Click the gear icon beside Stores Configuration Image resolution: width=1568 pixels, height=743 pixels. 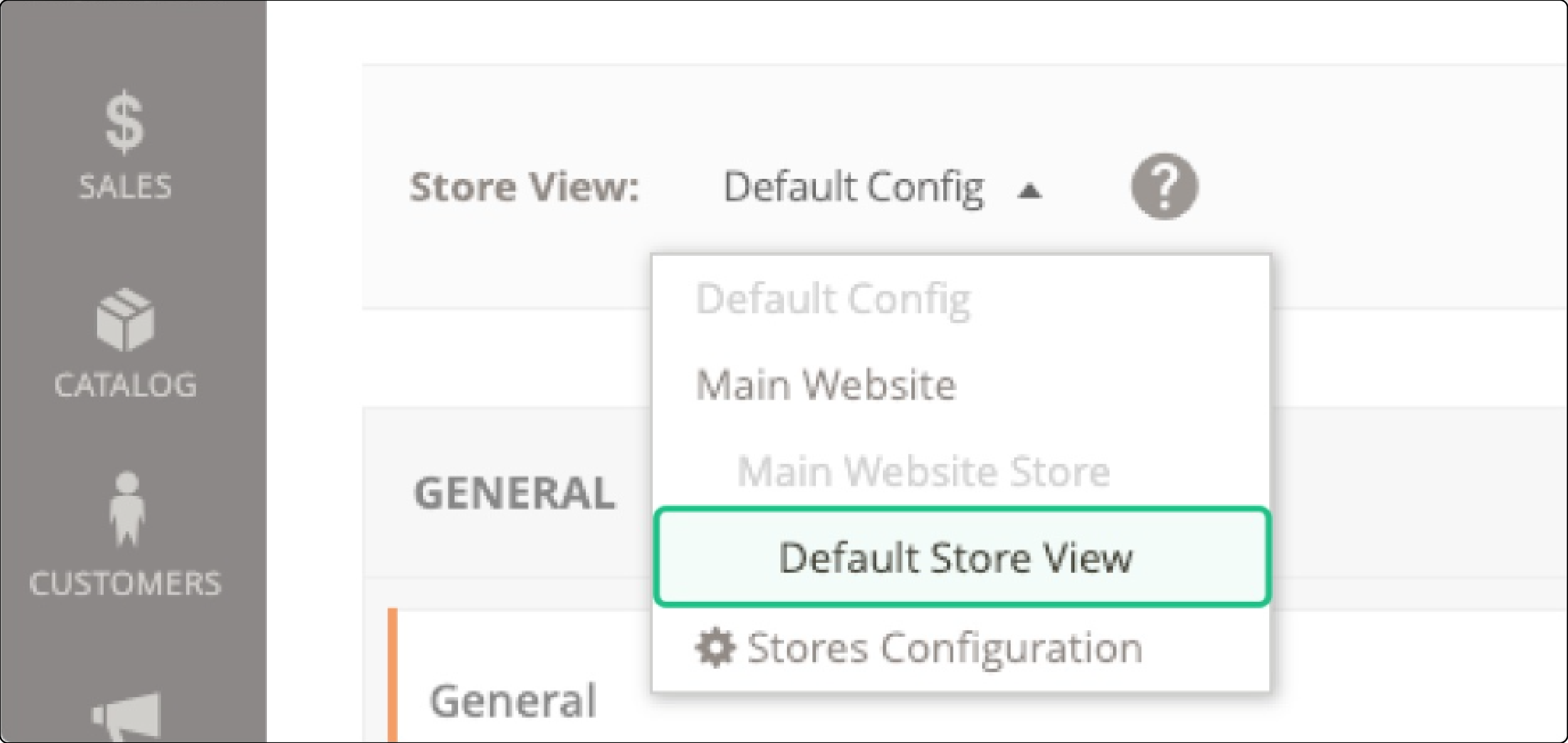(714, 648)
